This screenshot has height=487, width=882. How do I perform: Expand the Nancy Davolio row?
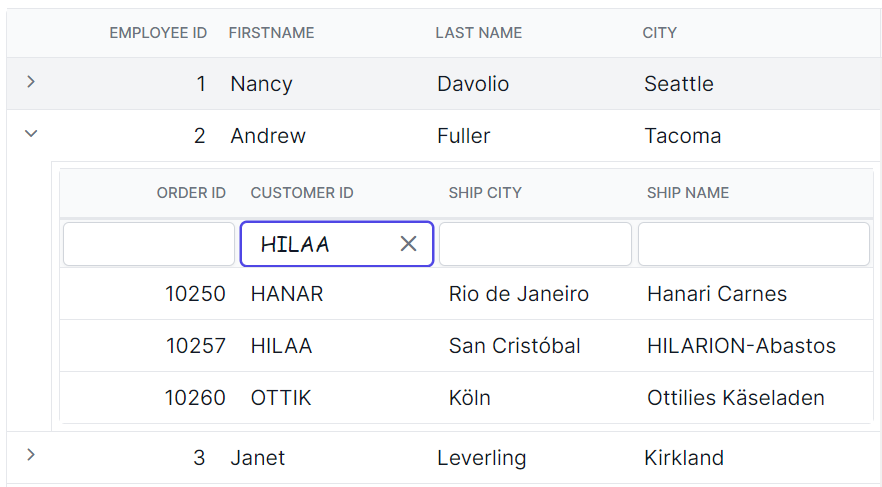click(x=31, y=82)
